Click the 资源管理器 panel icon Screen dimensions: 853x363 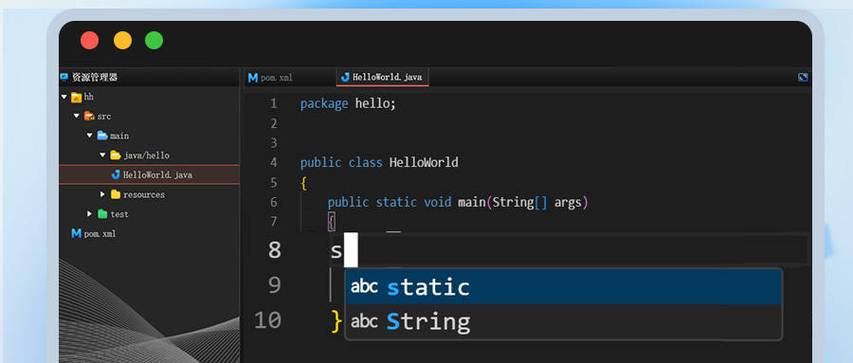[x=65, y=77]
